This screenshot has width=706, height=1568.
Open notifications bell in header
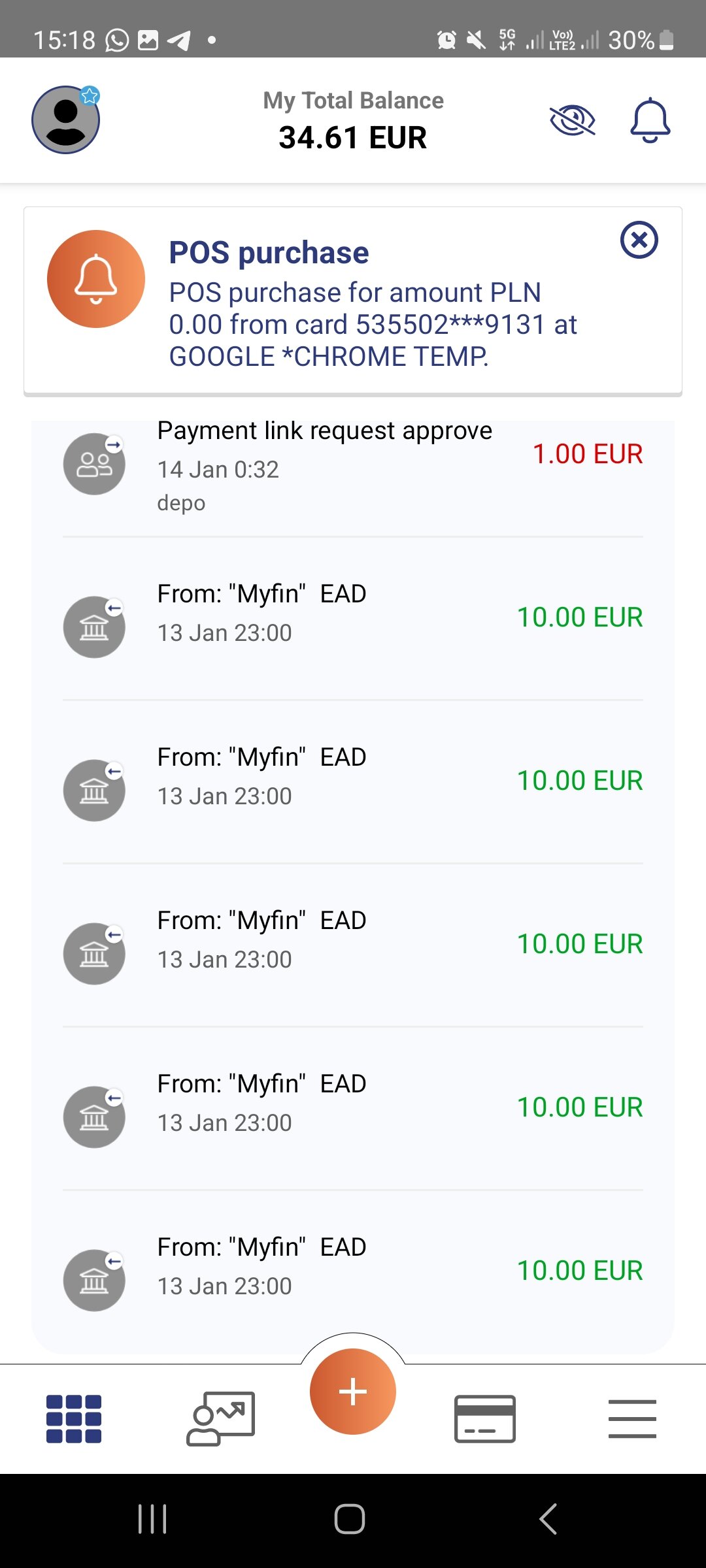coord(650,121)
